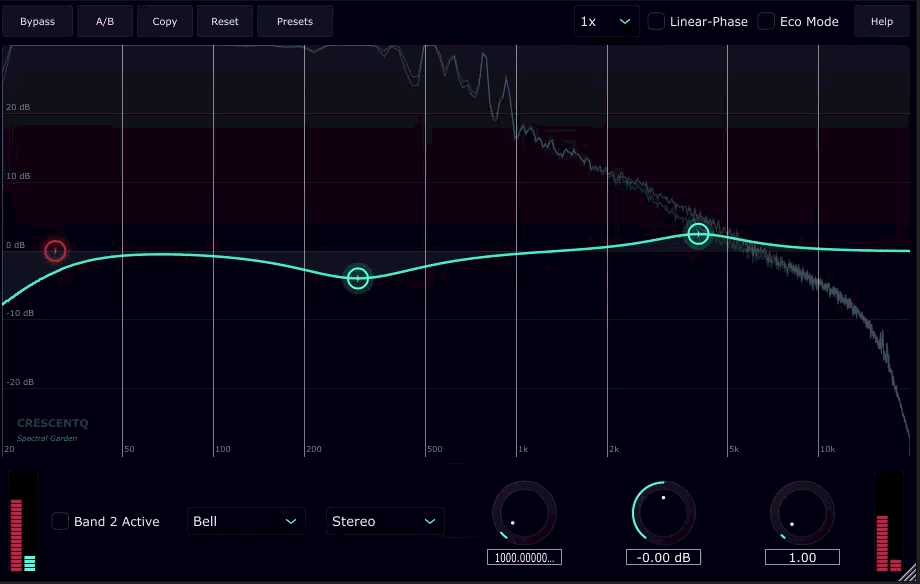Open the Stereo channel mode dropdown
Screen dimensions: 920x584
(x=385, y=521)
